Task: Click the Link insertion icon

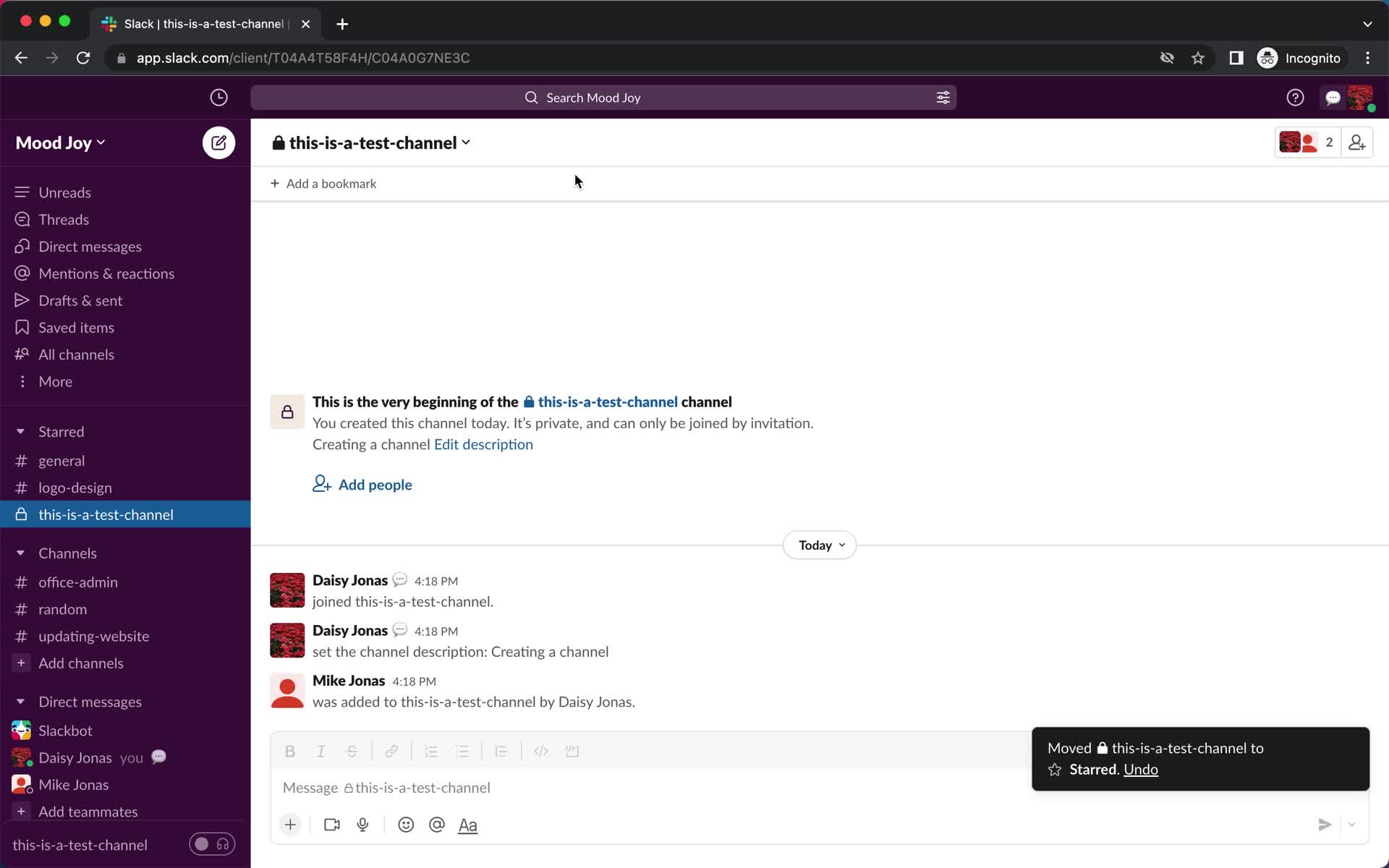Action: click(391, 751)
